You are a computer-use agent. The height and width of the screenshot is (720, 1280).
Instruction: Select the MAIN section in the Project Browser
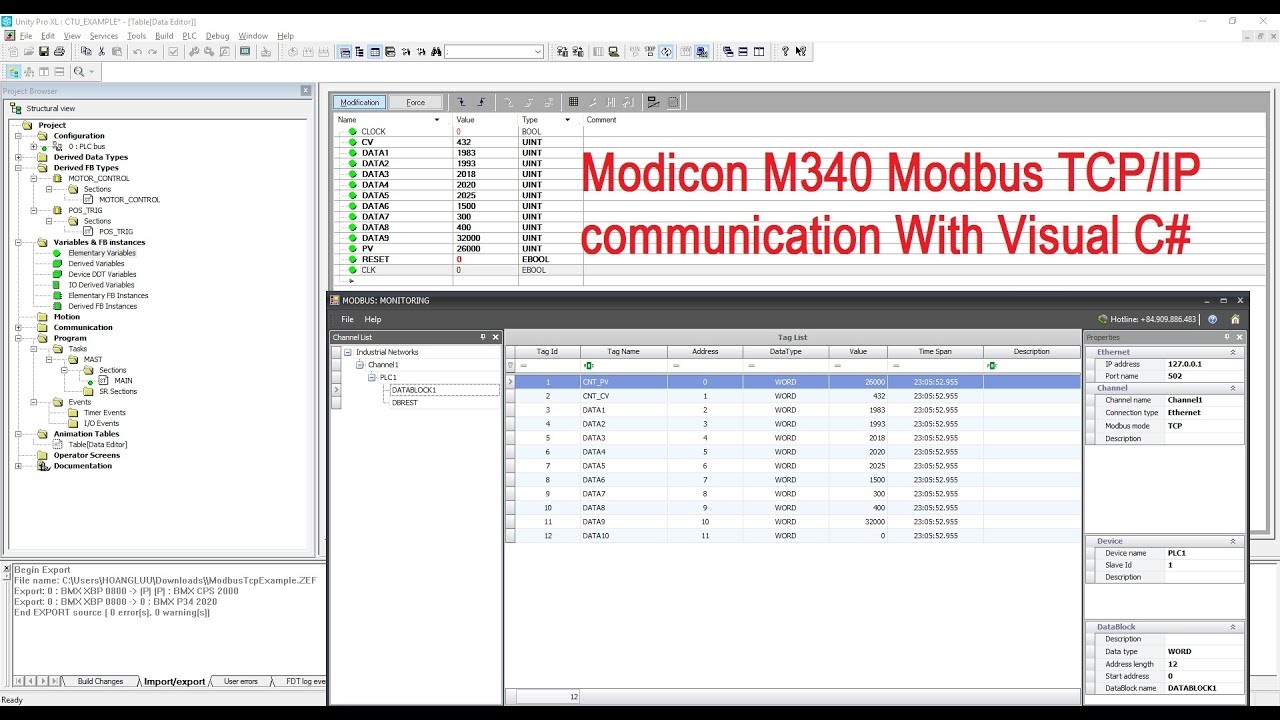click(x=123, y=380)
